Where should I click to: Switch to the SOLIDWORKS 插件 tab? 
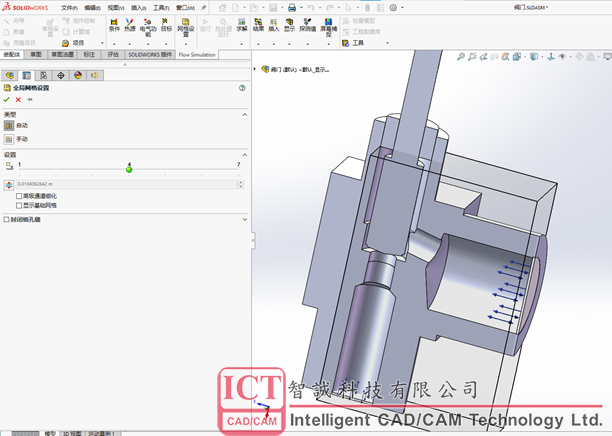coord(150,55)
